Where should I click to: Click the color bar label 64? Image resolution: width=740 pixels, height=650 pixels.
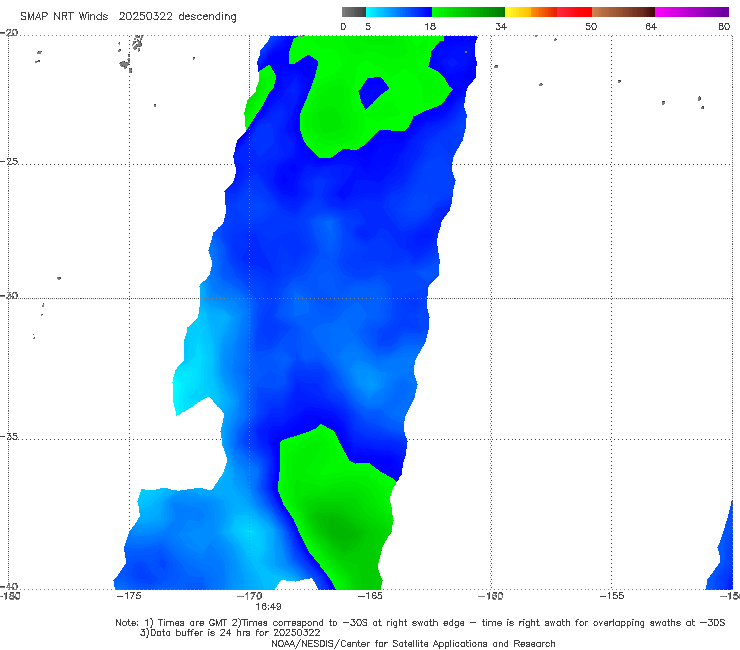[x=651, y=27]
